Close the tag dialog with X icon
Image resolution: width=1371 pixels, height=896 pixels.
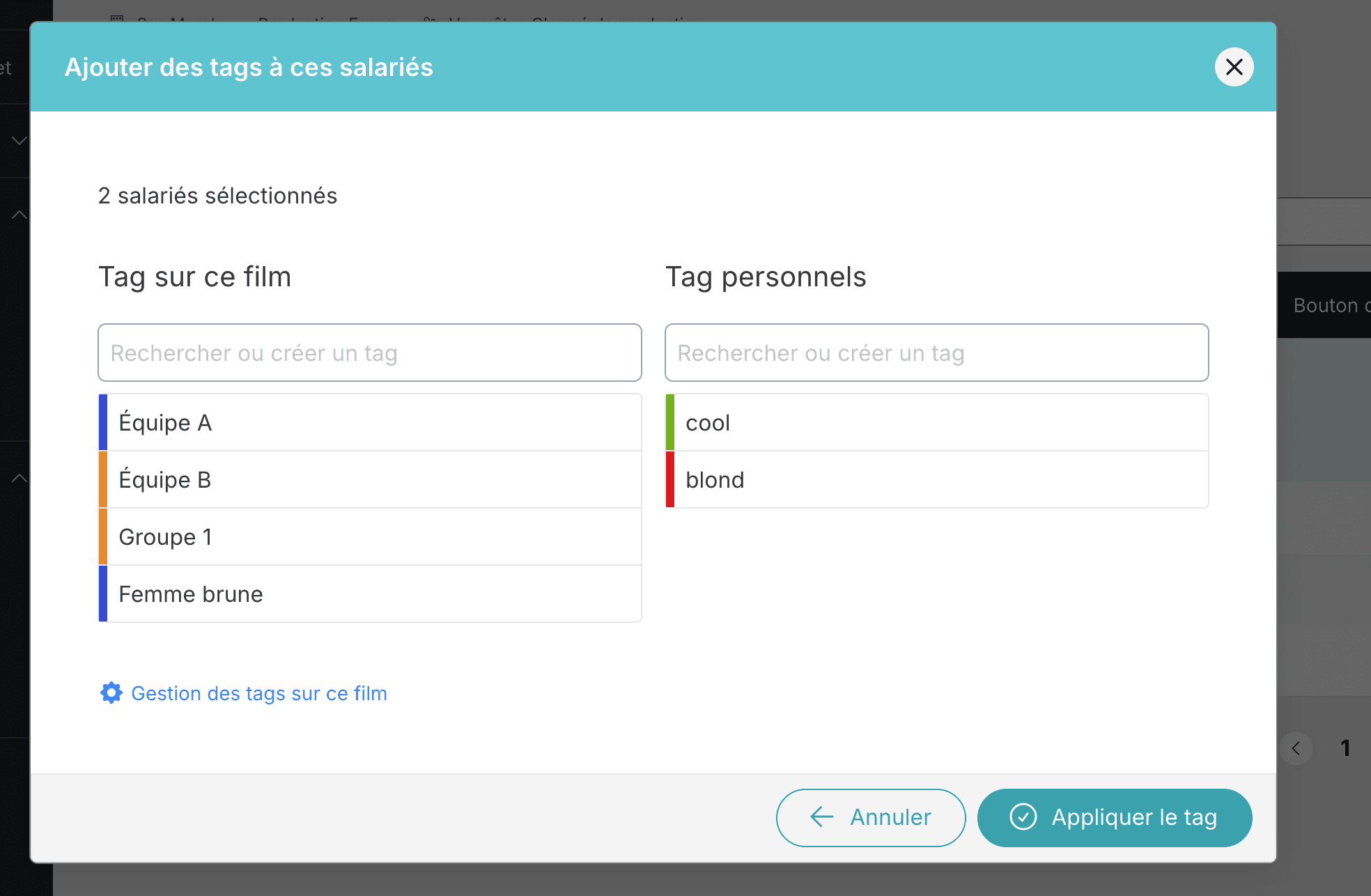tap(1234, 67)
